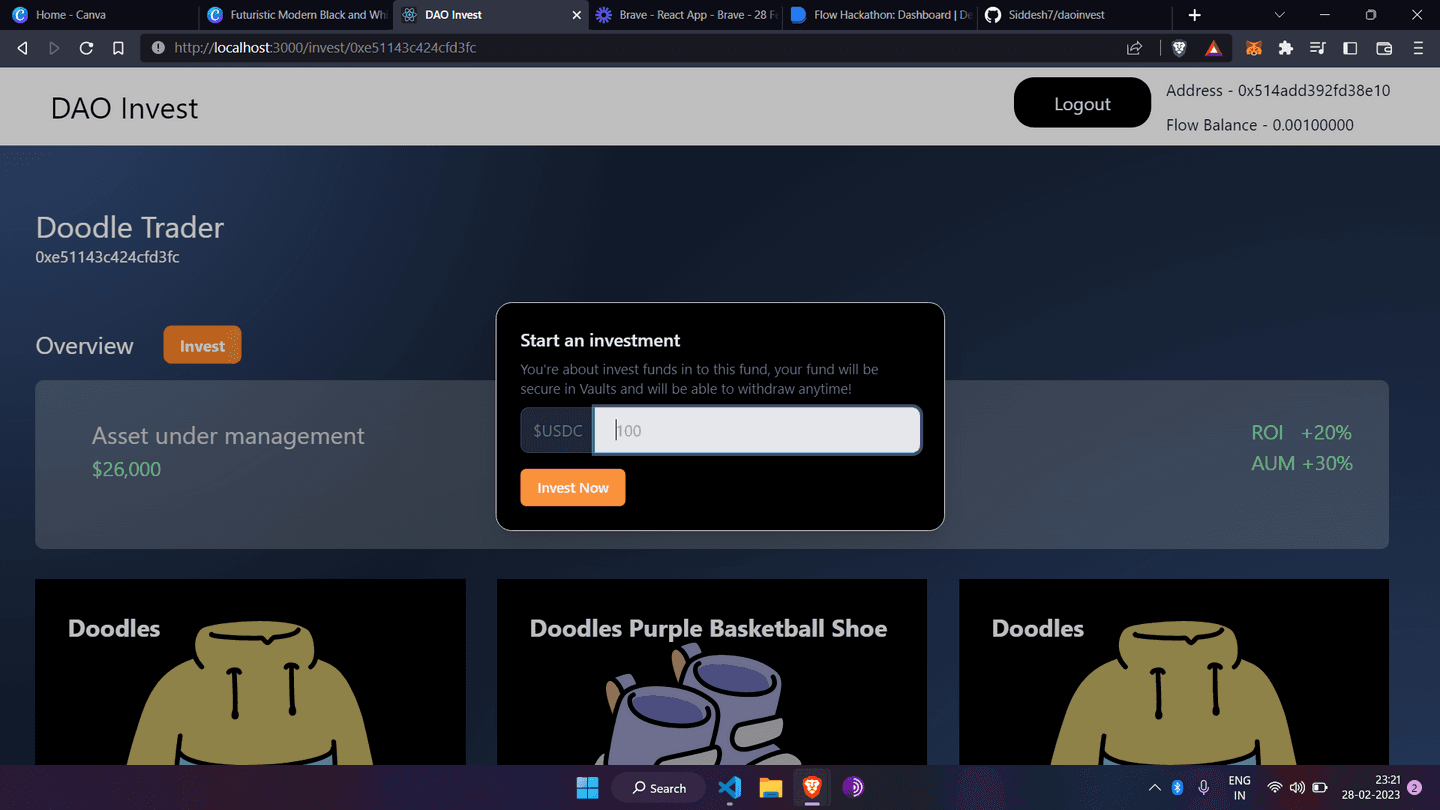Reload the page with the refresh icon

tap(86, 48)
